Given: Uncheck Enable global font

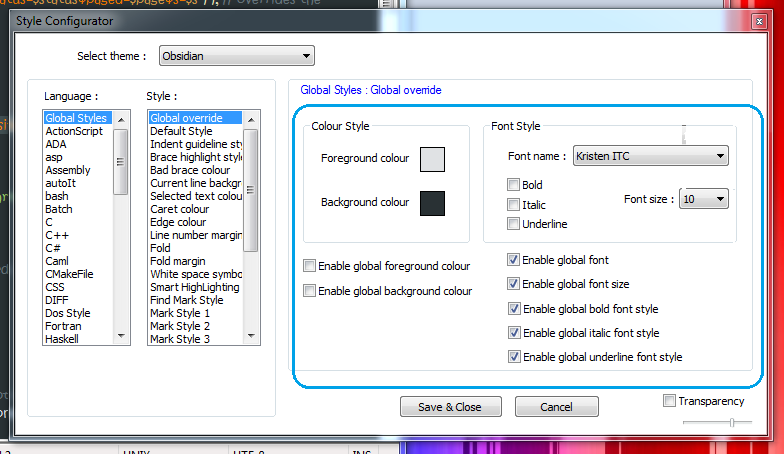Looking at the screenshot, I should click(513, 260).
